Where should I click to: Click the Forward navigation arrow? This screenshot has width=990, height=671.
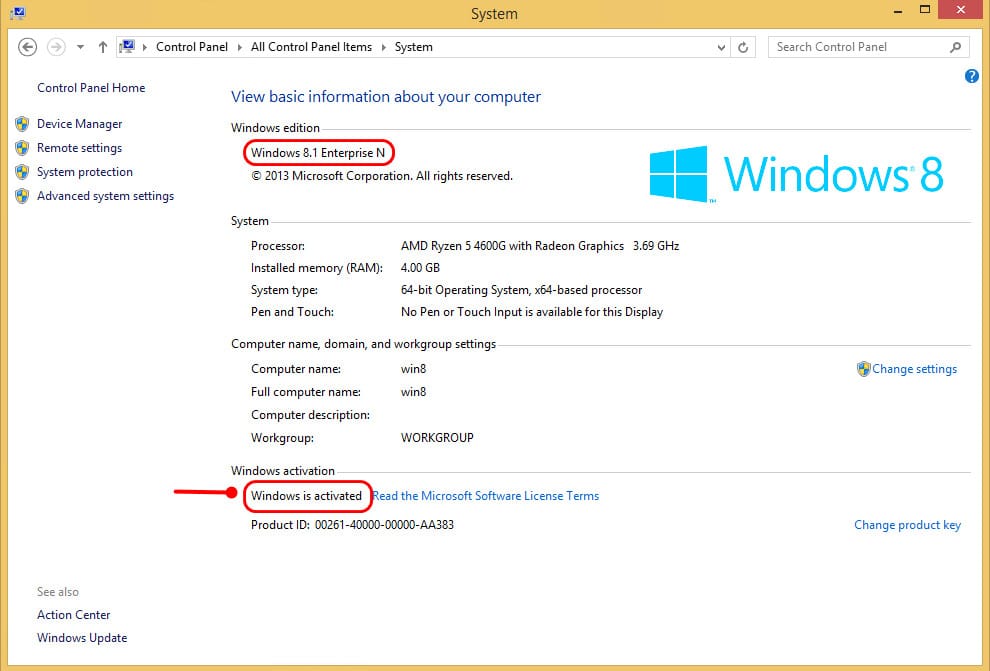[56, 47]
